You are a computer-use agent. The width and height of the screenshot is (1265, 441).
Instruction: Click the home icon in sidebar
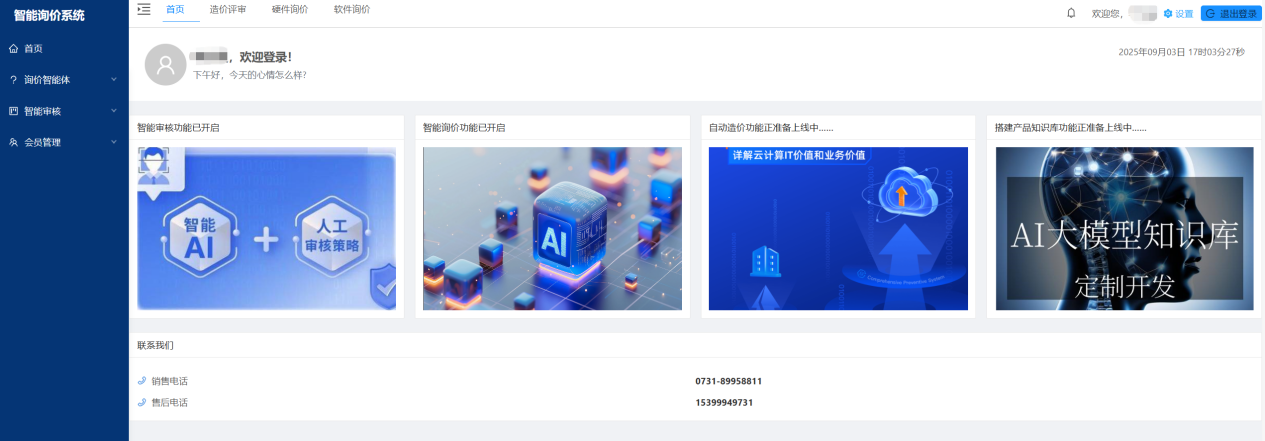(13, 48)
